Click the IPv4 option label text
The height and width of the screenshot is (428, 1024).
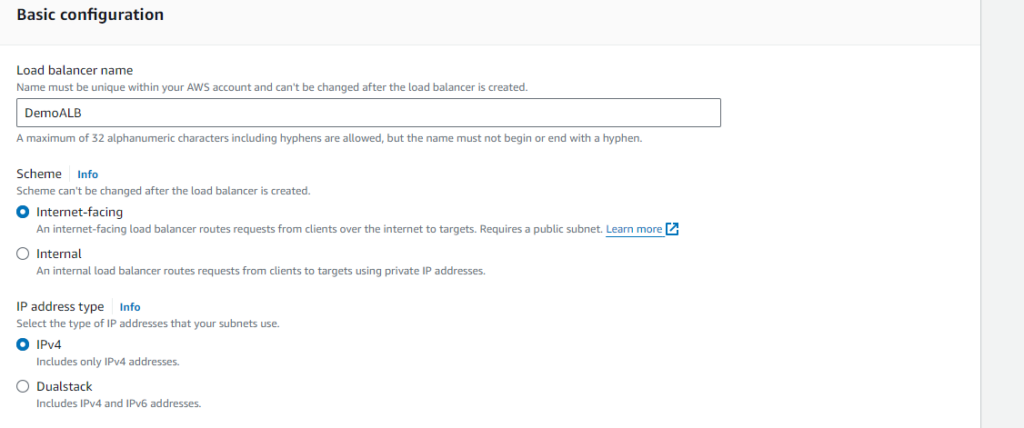pos(49,344)
